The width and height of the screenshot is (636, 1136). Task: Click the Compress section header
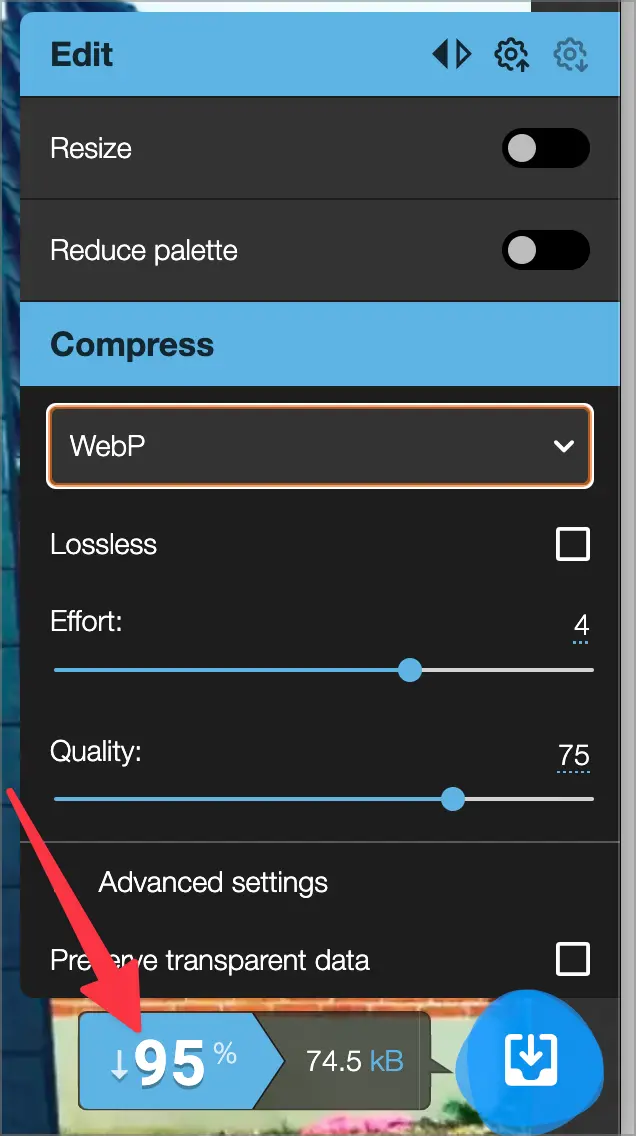point(132,345)
